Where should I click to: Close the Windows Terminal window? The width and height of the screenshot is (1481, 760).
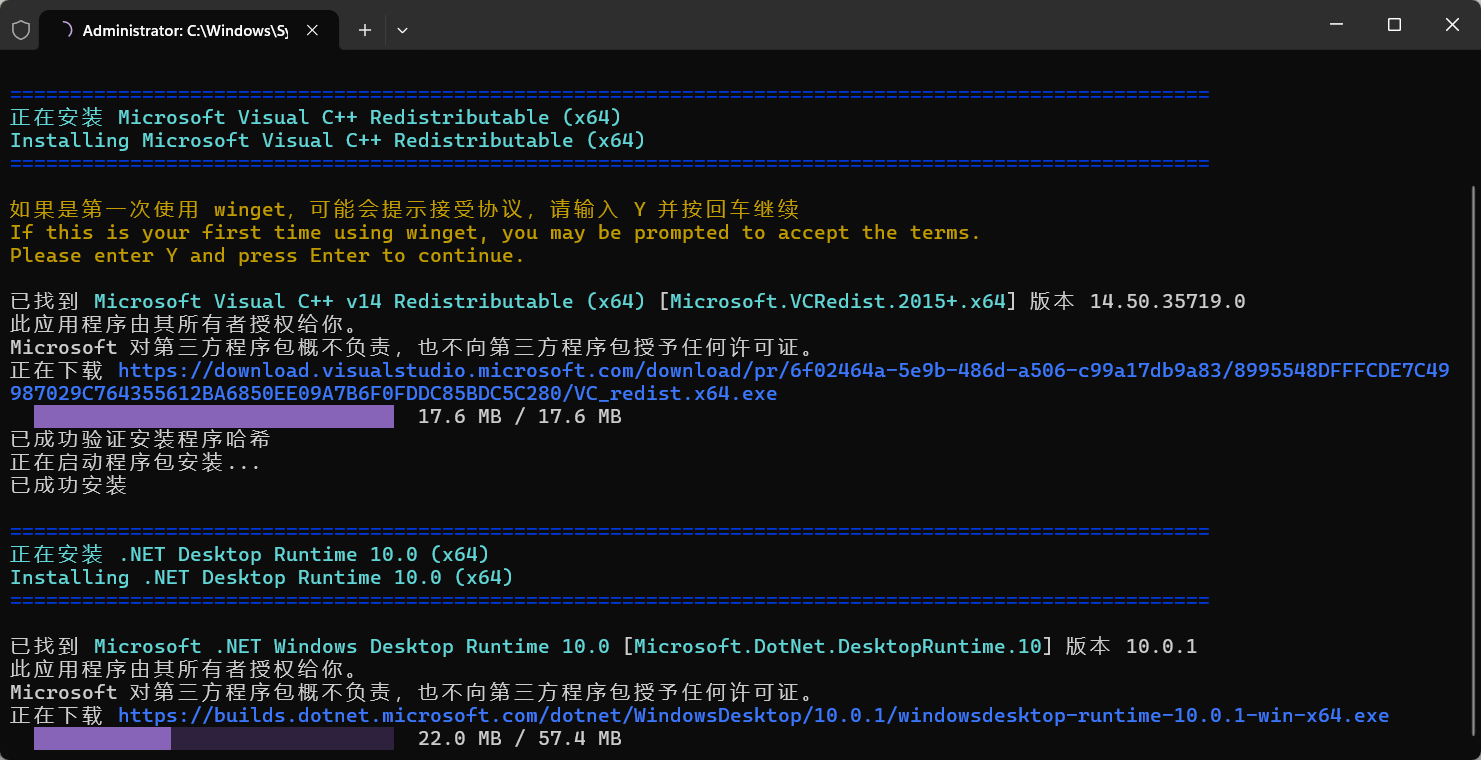1452,25
